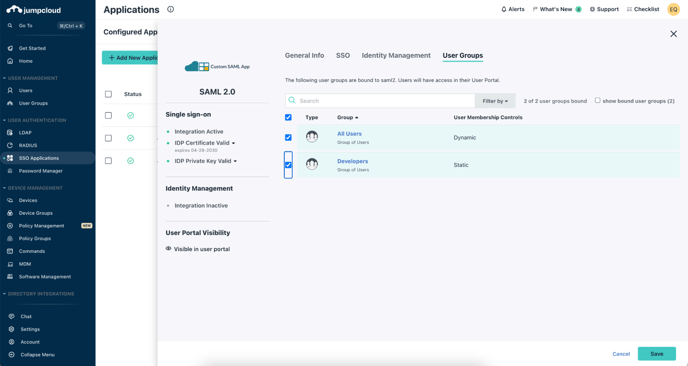688x366 pixels.
Task: Toggle the select-all groups checkbox
Action: (288, 118)
